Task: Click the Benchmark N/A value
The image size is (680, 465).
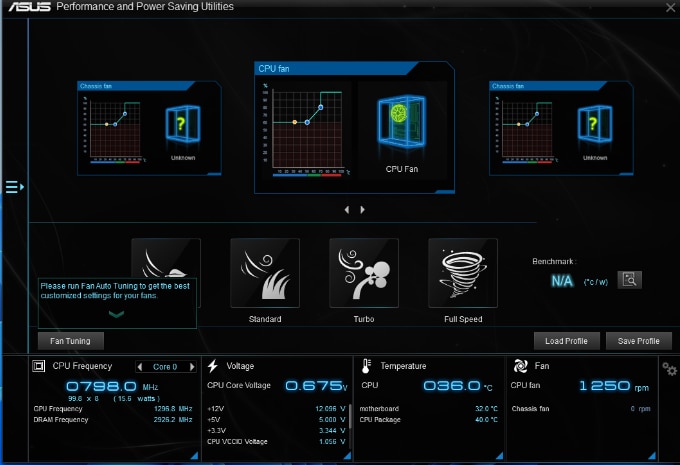Action: [562, 281]
